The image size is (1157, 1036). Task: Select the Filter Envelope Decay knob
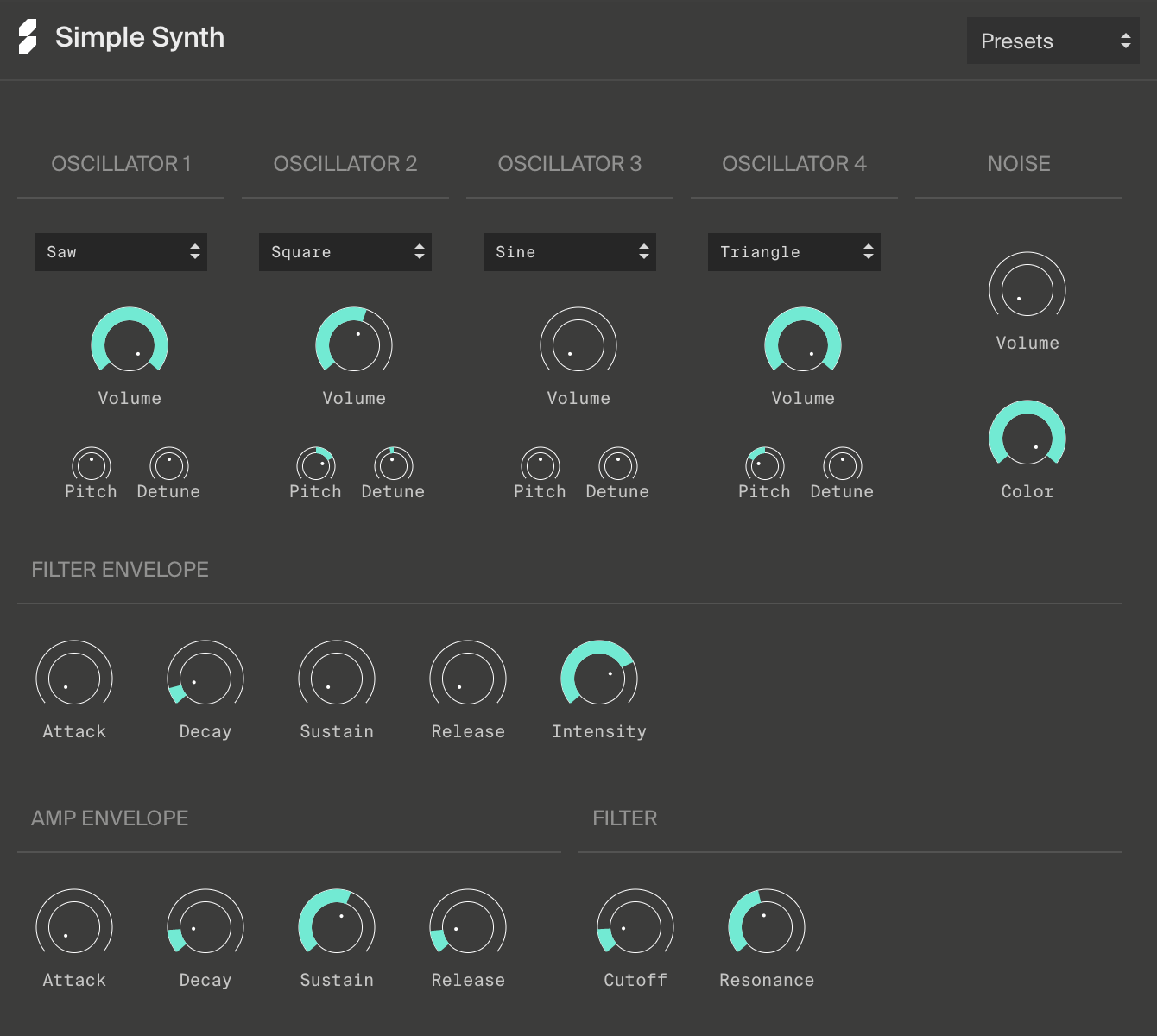click(x=205, y=676)
